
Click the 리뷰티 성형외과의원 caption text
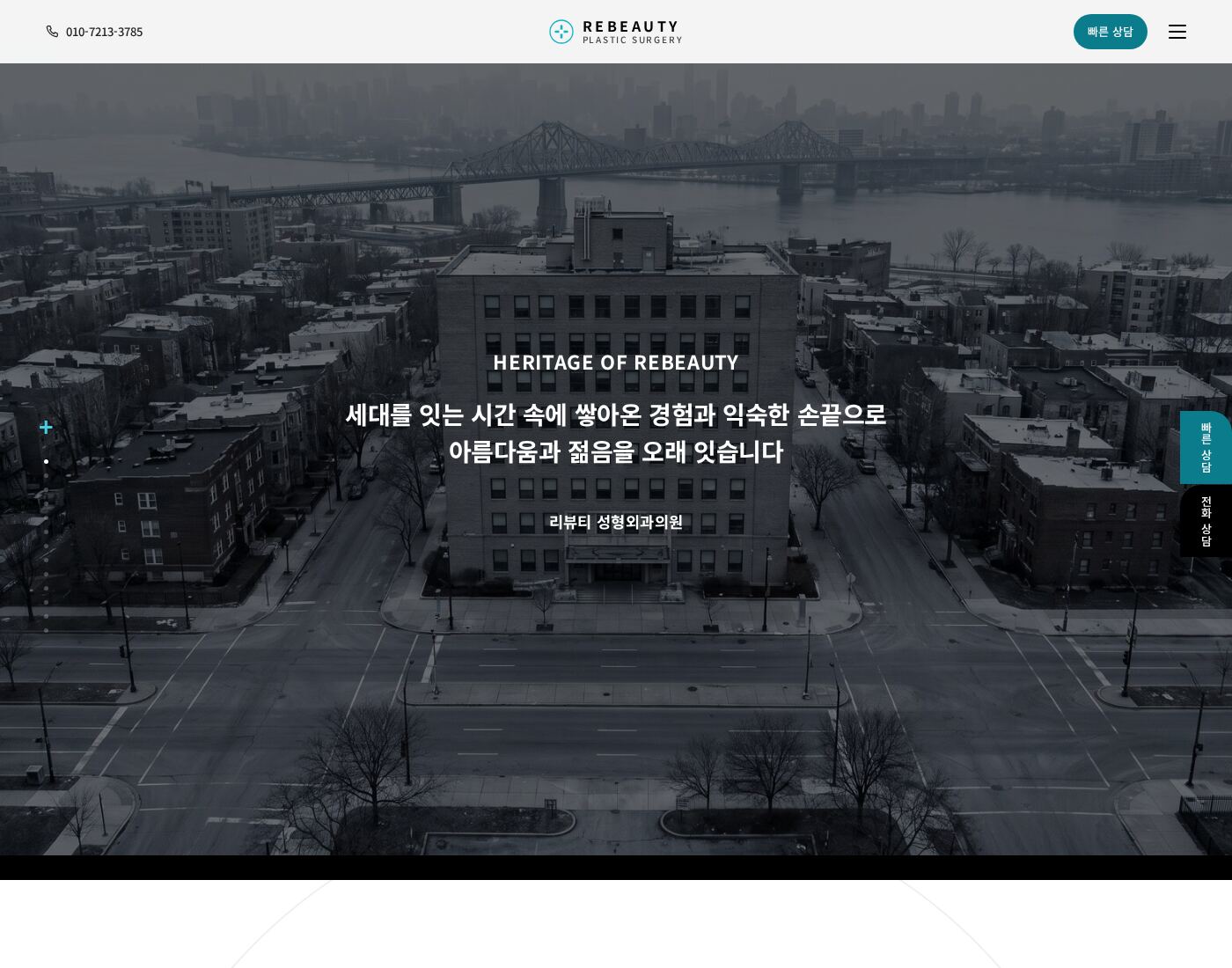pyautogui.click(x=616, y=522)
